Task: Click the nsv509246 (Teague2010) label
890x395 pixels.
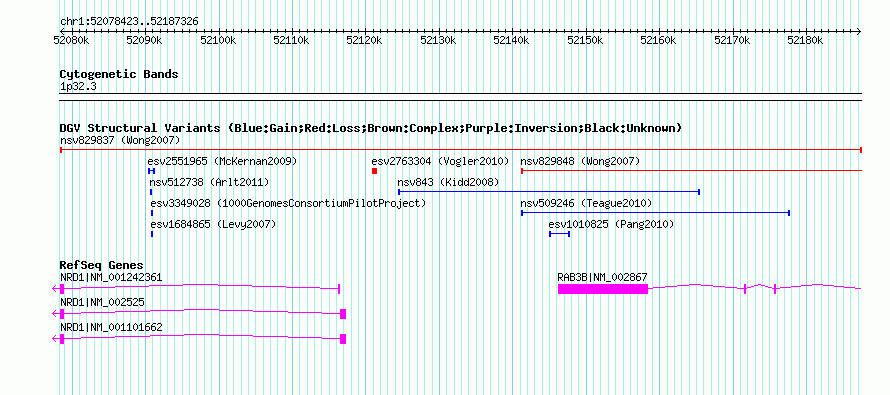Action: click(x=586, y=203)
